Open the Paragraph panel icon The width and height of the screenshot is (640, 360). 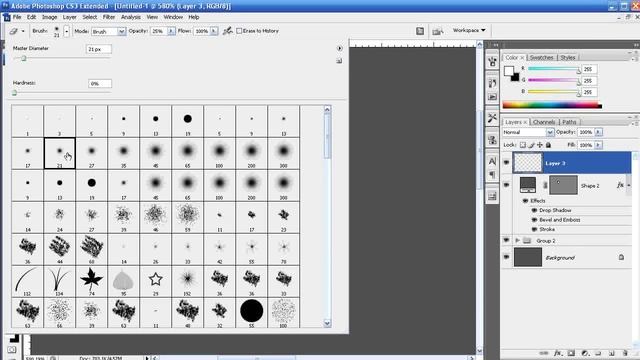click(492, 175)
